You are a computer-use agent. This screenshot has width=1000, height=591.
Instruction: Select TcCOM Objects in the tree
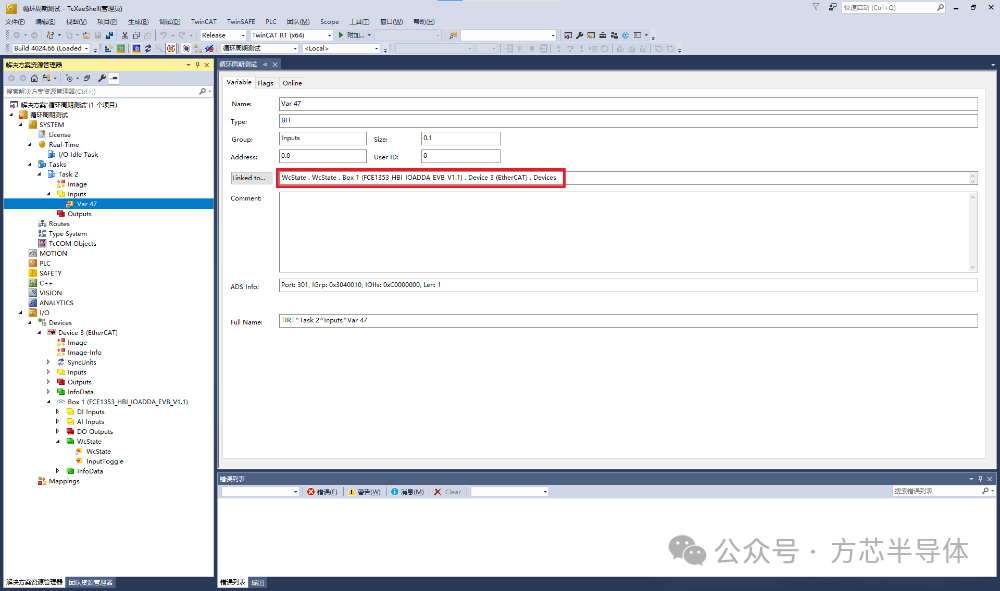(x=72, y=244)
